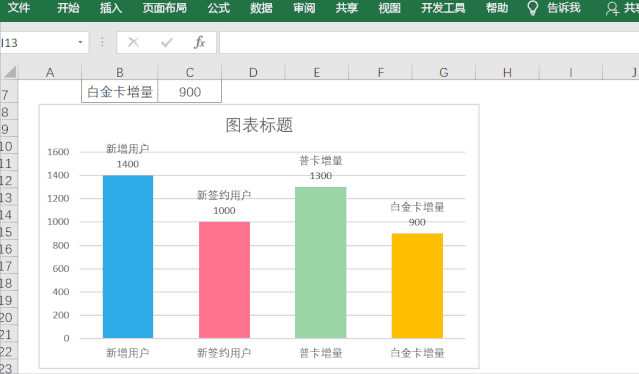Select column E header

point(317,72)
